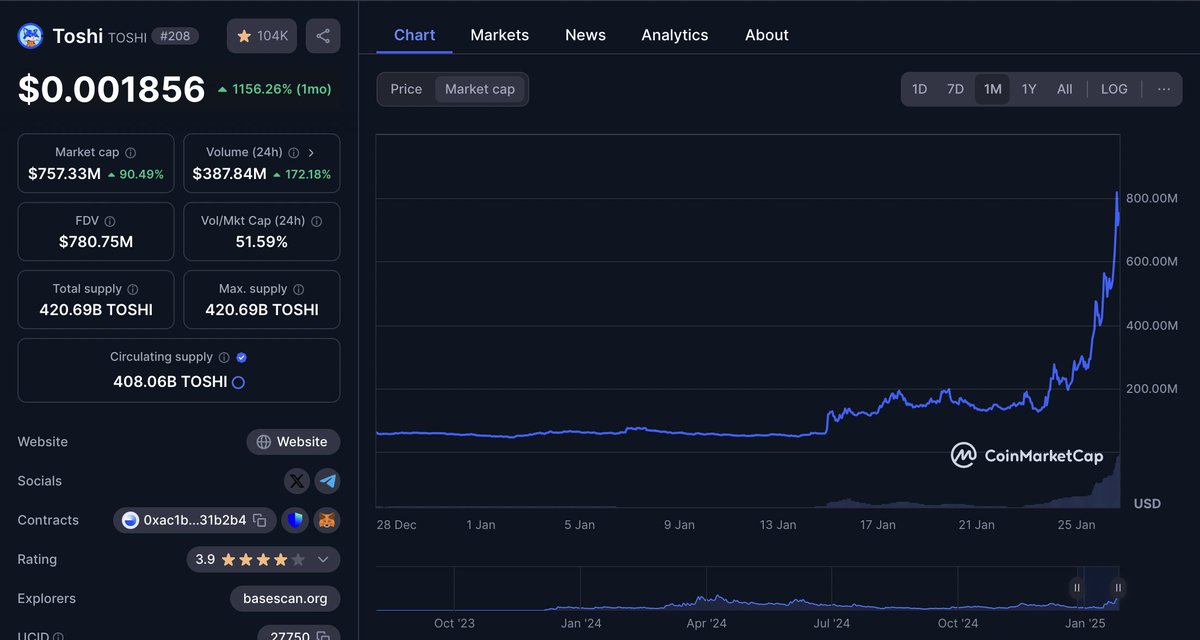Open the X (Twitter) social link
This screenshot has width=1200, height=640.
[297, 481]
